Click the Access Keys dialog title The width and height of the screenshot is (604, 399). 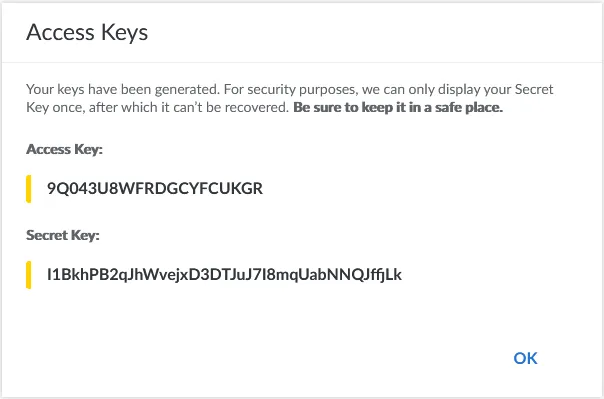[x=87, y=32]
